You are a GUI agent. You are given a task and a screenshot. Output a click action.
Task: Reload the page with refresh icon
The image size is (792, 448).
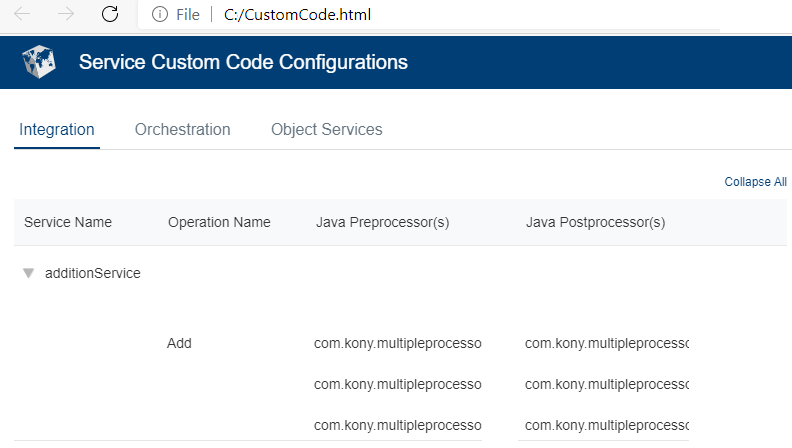[110, 14]
